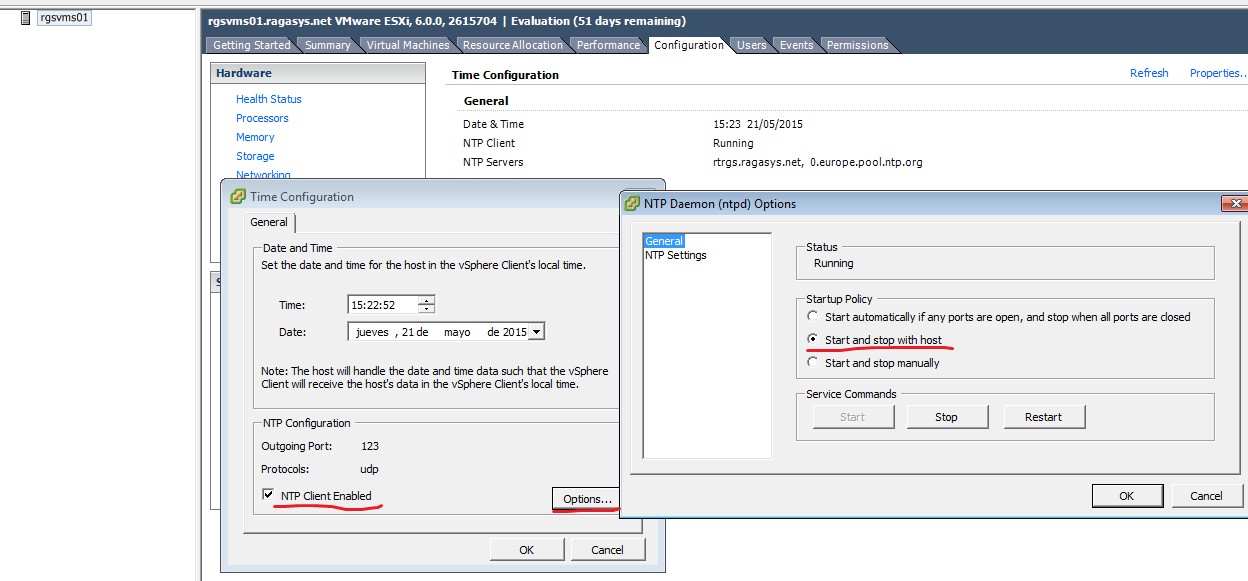The height and width of the screenshot is (581, 1248).
Task: Open the Virtual Machines tab
Action: click(409, 44)
